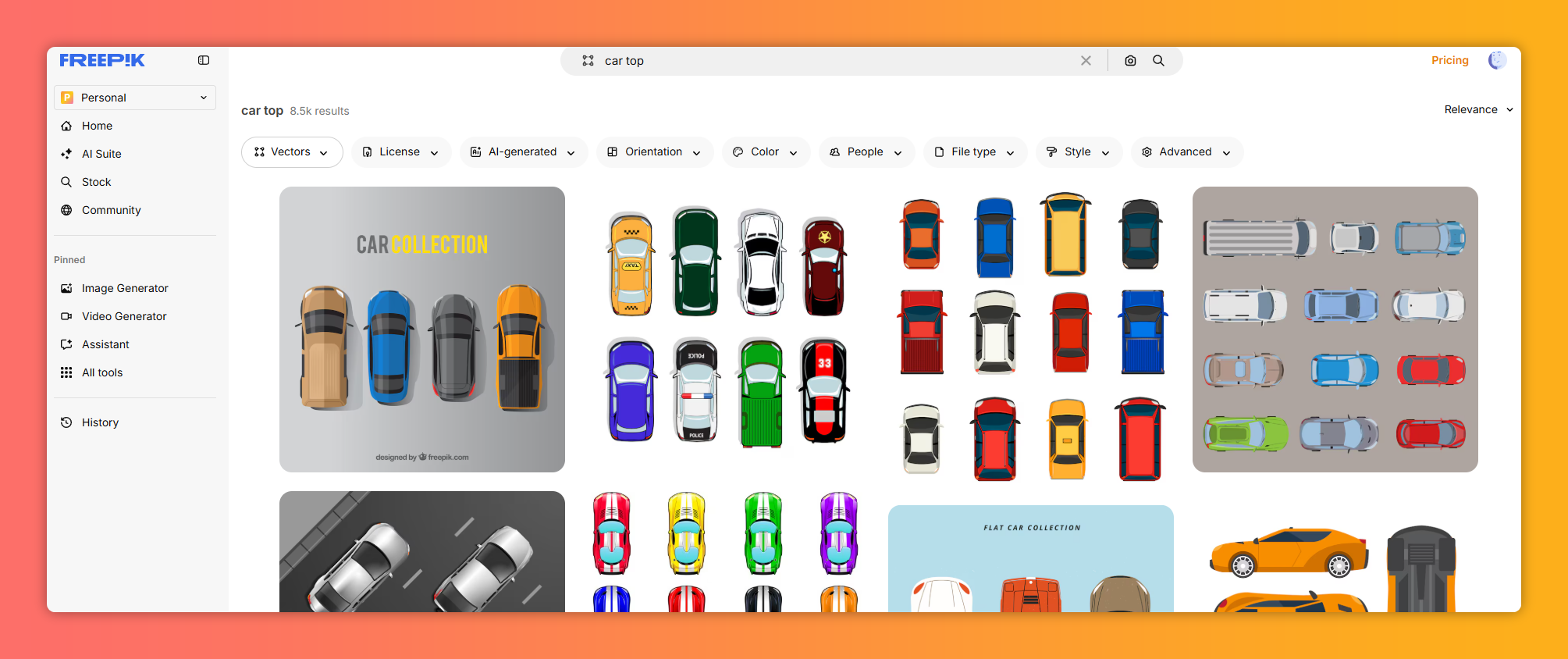Go to Community in sidebar
Screen dimensions: 1568x659
click(x=111, y=210)
